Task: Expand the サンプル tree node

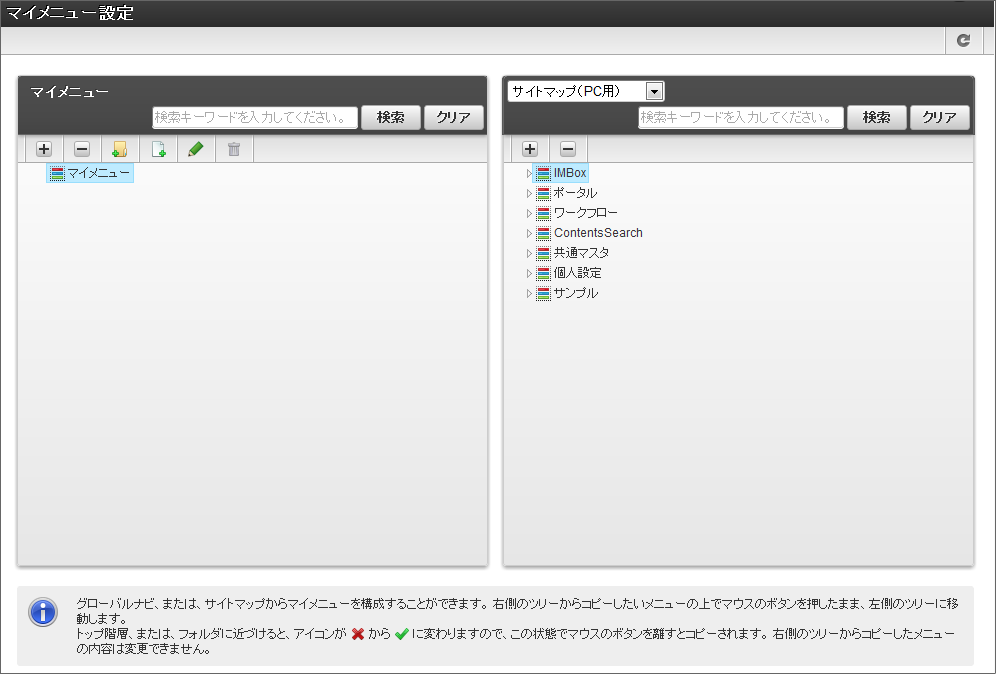Action: (x=528, y=293)
